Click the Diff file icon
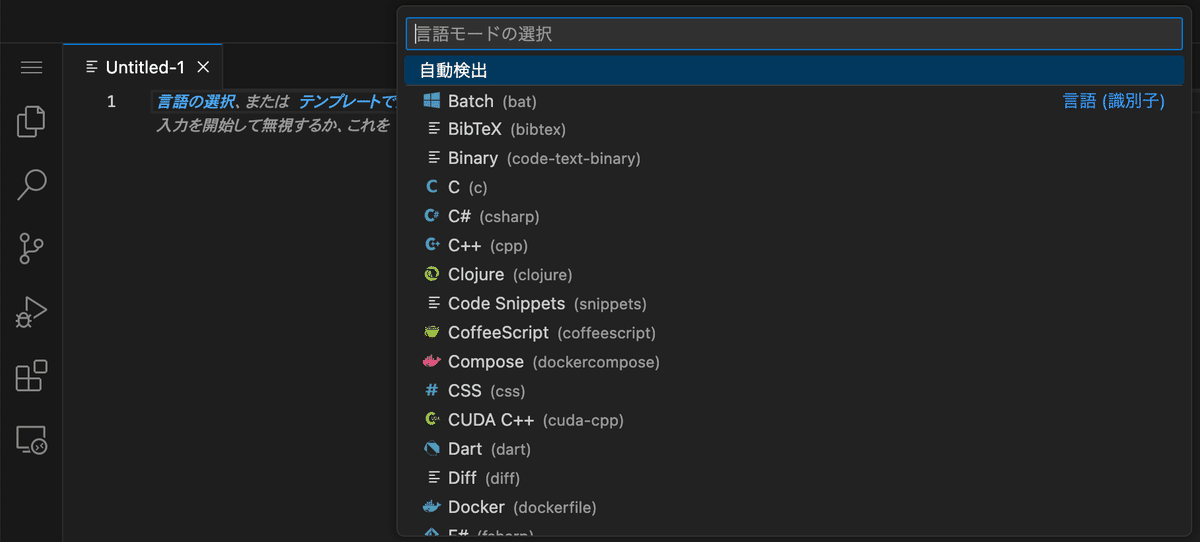 point(433,477)
